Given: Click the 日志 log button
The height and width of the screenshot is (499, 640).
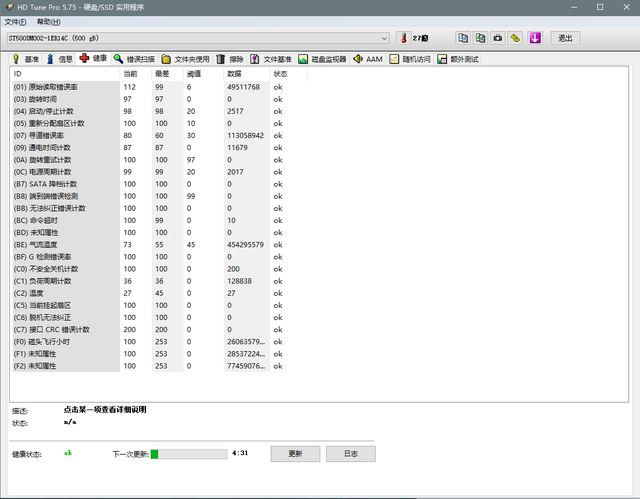Looking at the screenshot, I should click(351, 453).
